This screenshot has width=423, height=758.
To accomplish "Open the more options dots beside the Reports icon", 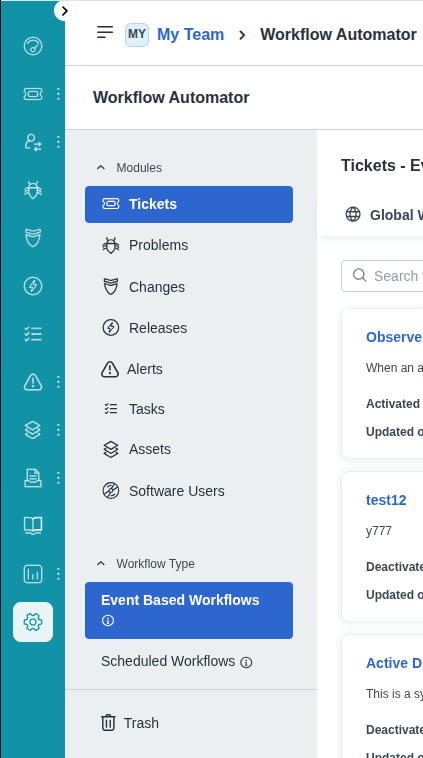I will click(x=58, y=574).
